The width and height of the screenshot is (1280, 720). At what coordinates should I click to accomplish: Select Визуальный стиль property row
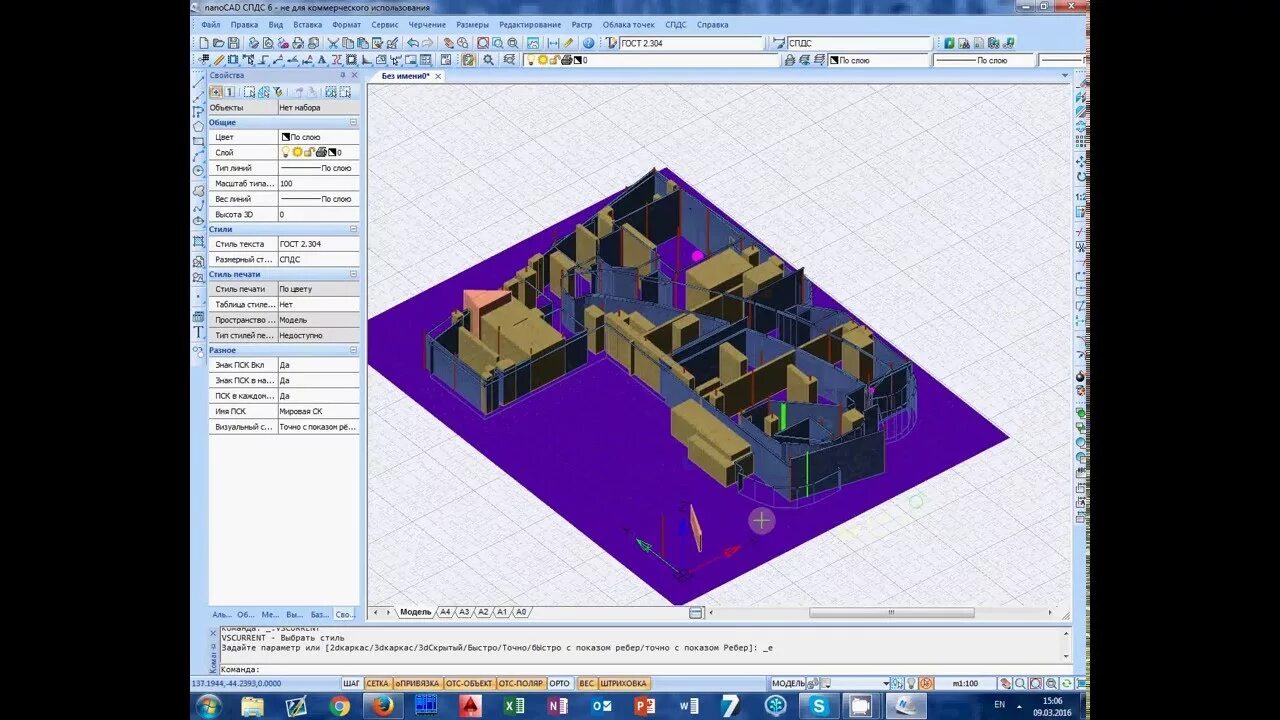[x=284, y=427]
